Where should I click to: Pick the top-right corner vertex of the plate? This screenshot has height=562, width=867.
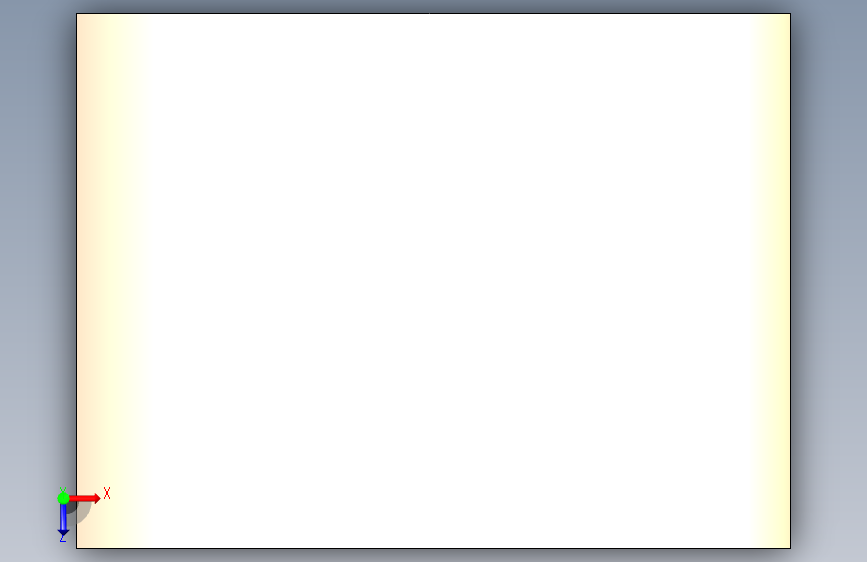[791, 13]
